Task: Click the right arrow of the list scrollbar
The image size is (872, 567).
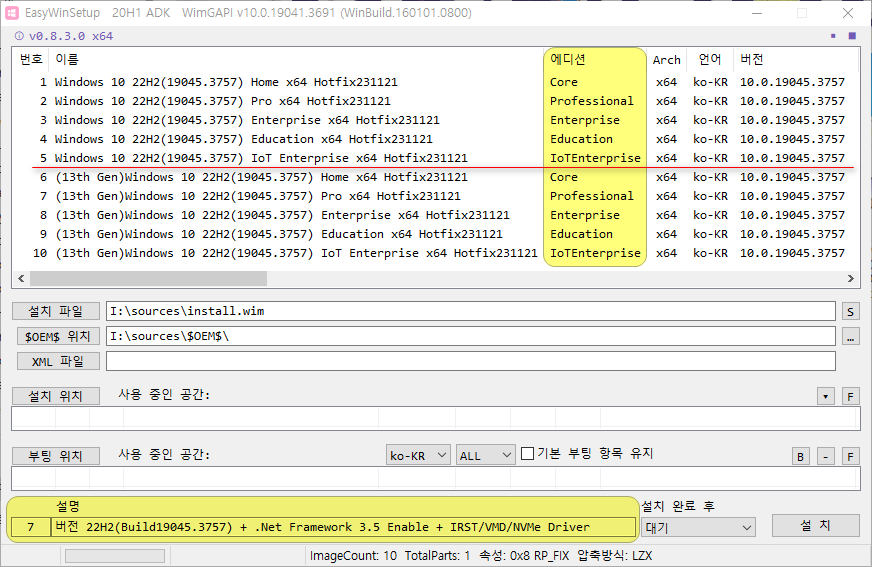Action: (851, 278)
